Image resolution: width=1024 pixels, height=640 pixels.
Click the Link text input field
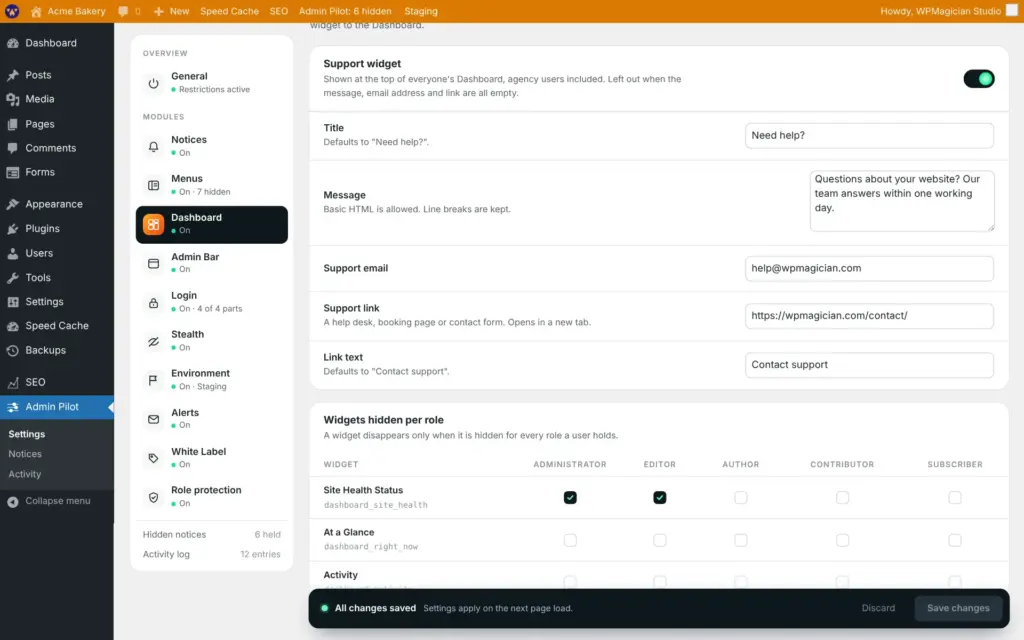[869, 365]
